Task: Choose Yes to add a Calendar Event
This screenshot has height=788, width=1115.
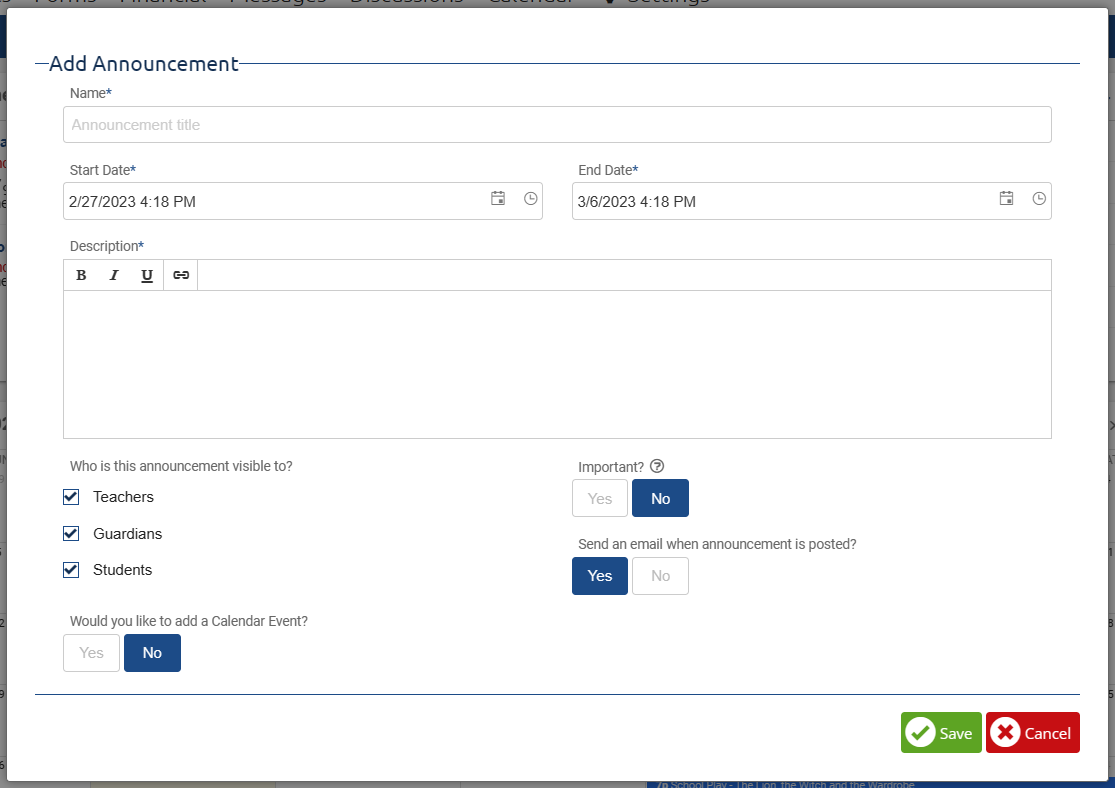Action: point(91,652)
